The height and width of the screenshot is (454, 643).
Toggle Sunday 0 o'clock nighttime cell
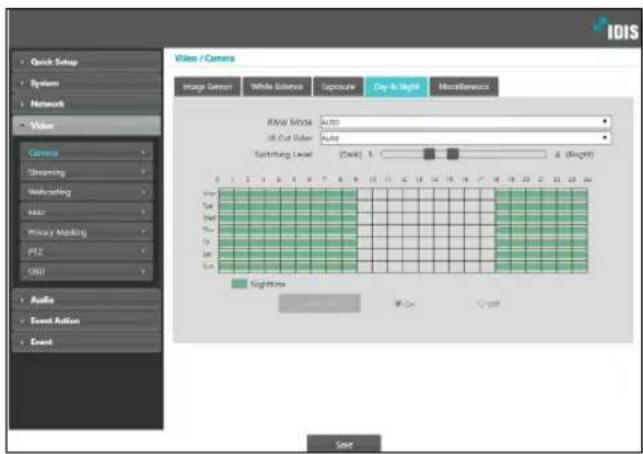pyautogui.click(x=226, y=267)
